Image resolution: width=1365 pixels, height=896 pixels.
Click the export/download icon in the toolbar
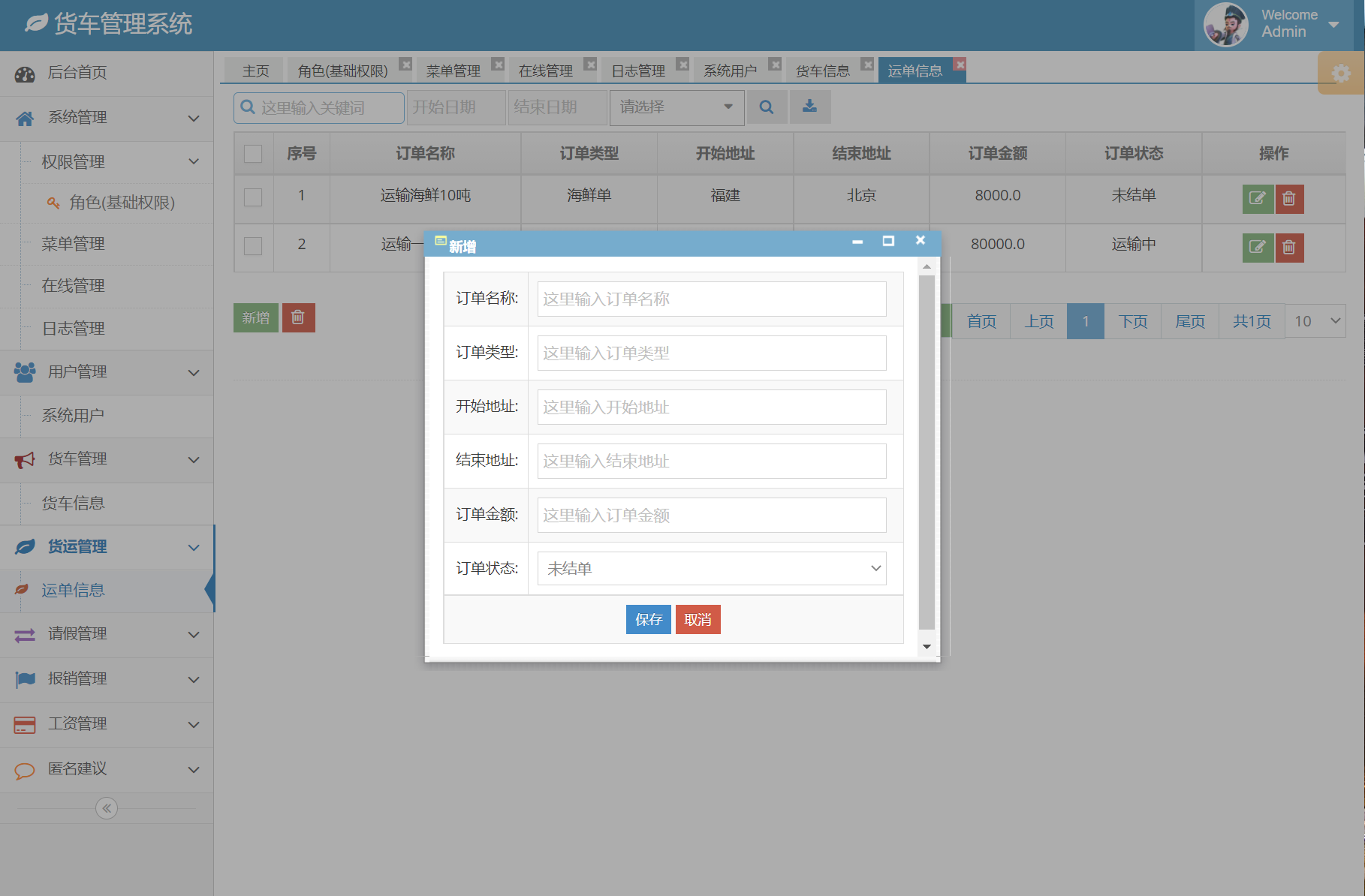pyautogui.click(x=809, y=107)
